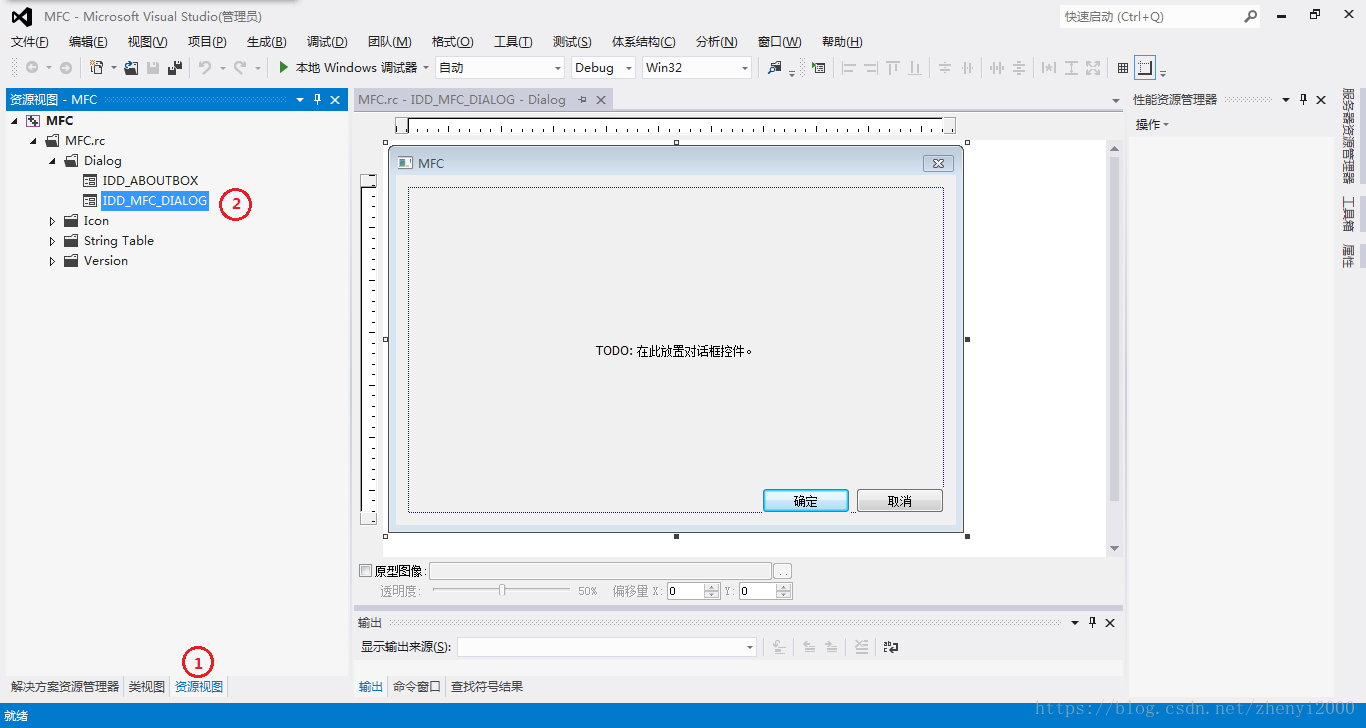Expand the String Table folder node
Screen dimensions: 1366x728
coord(52,241)
